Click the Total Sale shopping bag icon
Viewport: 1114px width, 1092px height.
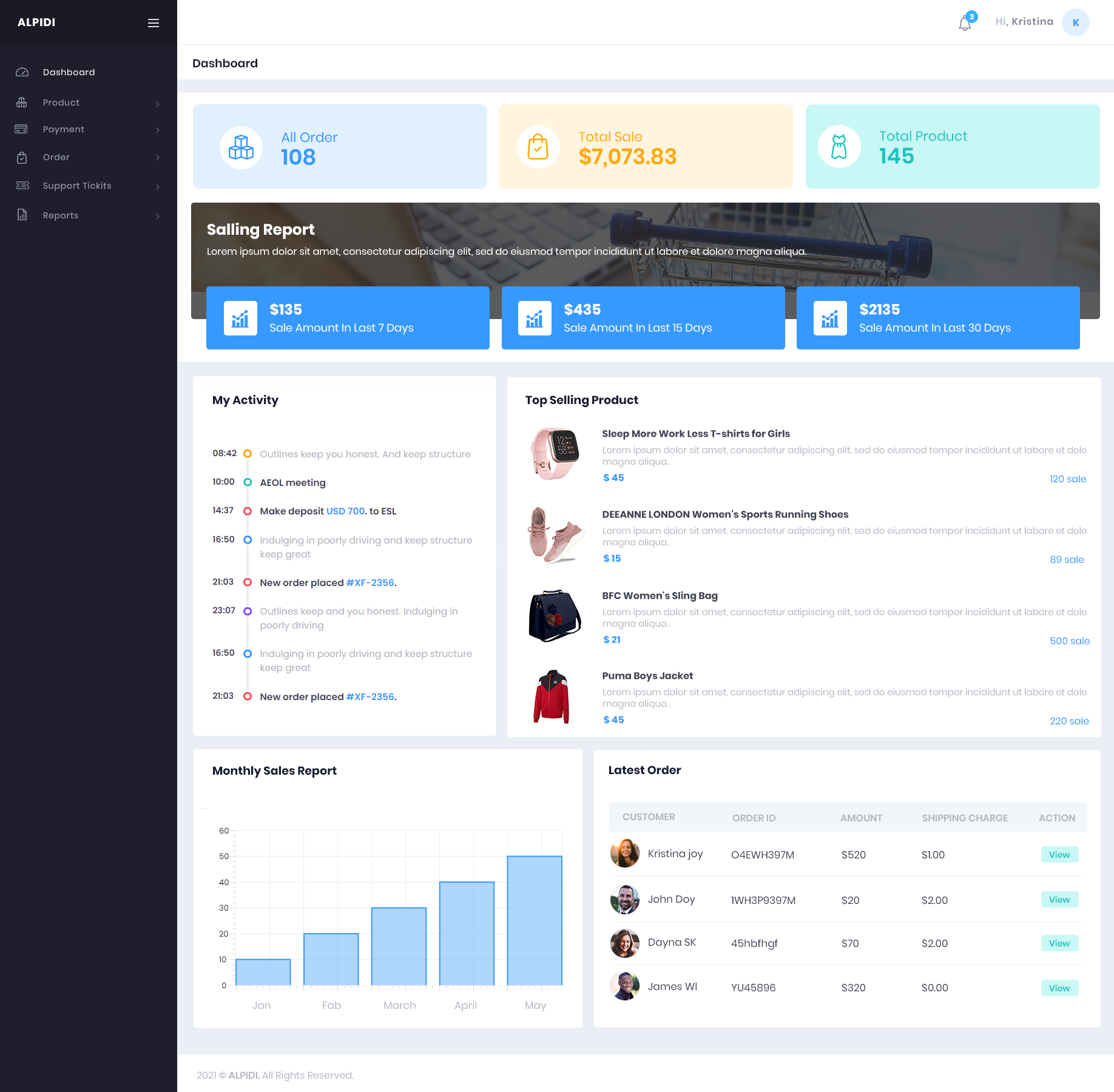point(538,147)
